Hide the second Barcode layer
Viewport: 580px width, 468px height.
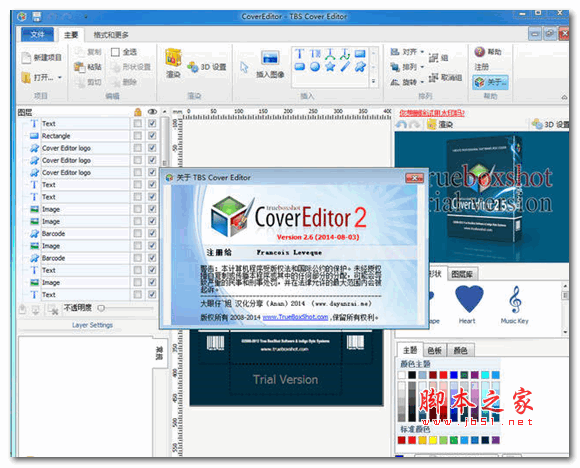click(152, 258)
